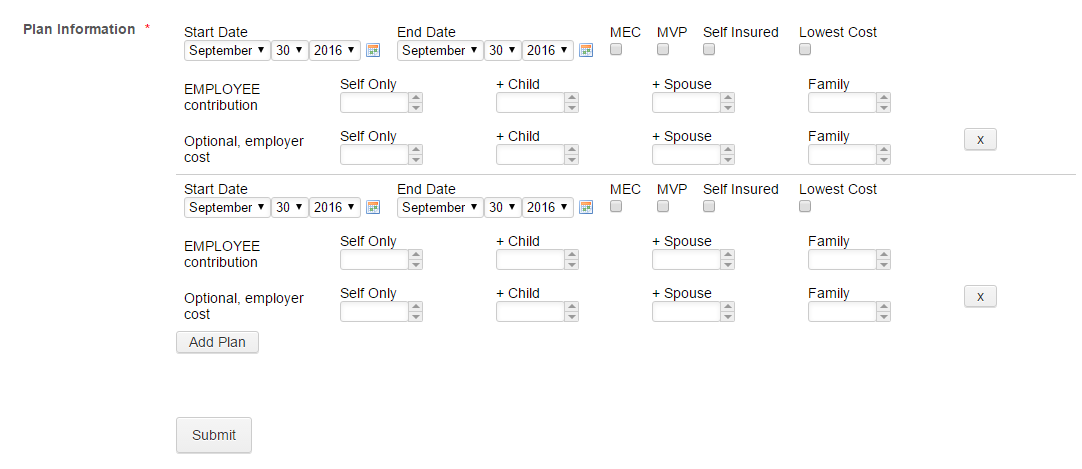Expand first plan End Date year dropdown
Screen dimensions: 1082x469
(548, 50)
